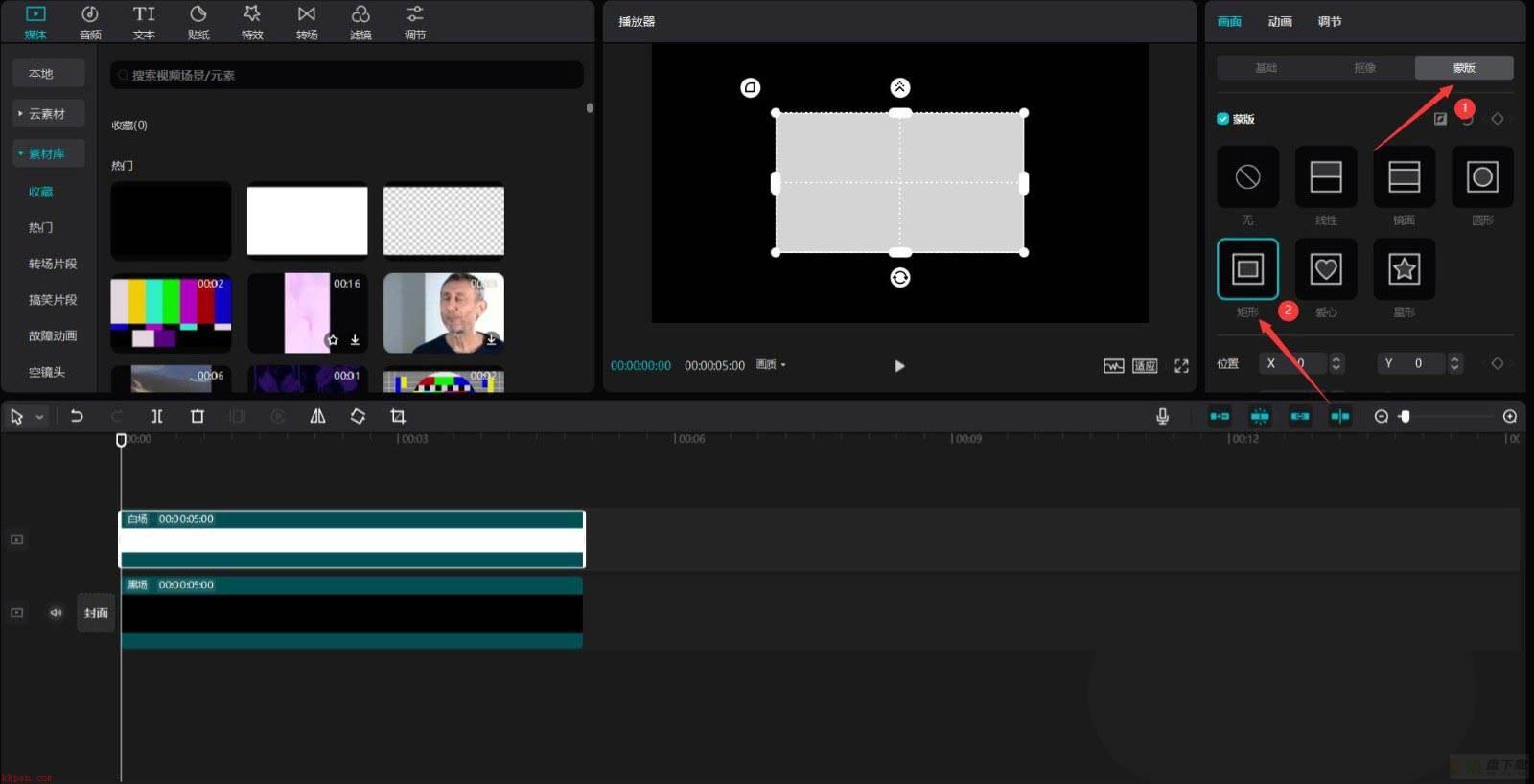Image resolution: width=1534 pixels, height=784 pixels.
Task: Switch to the 媒体 media tab
Action: pos(35,22)
